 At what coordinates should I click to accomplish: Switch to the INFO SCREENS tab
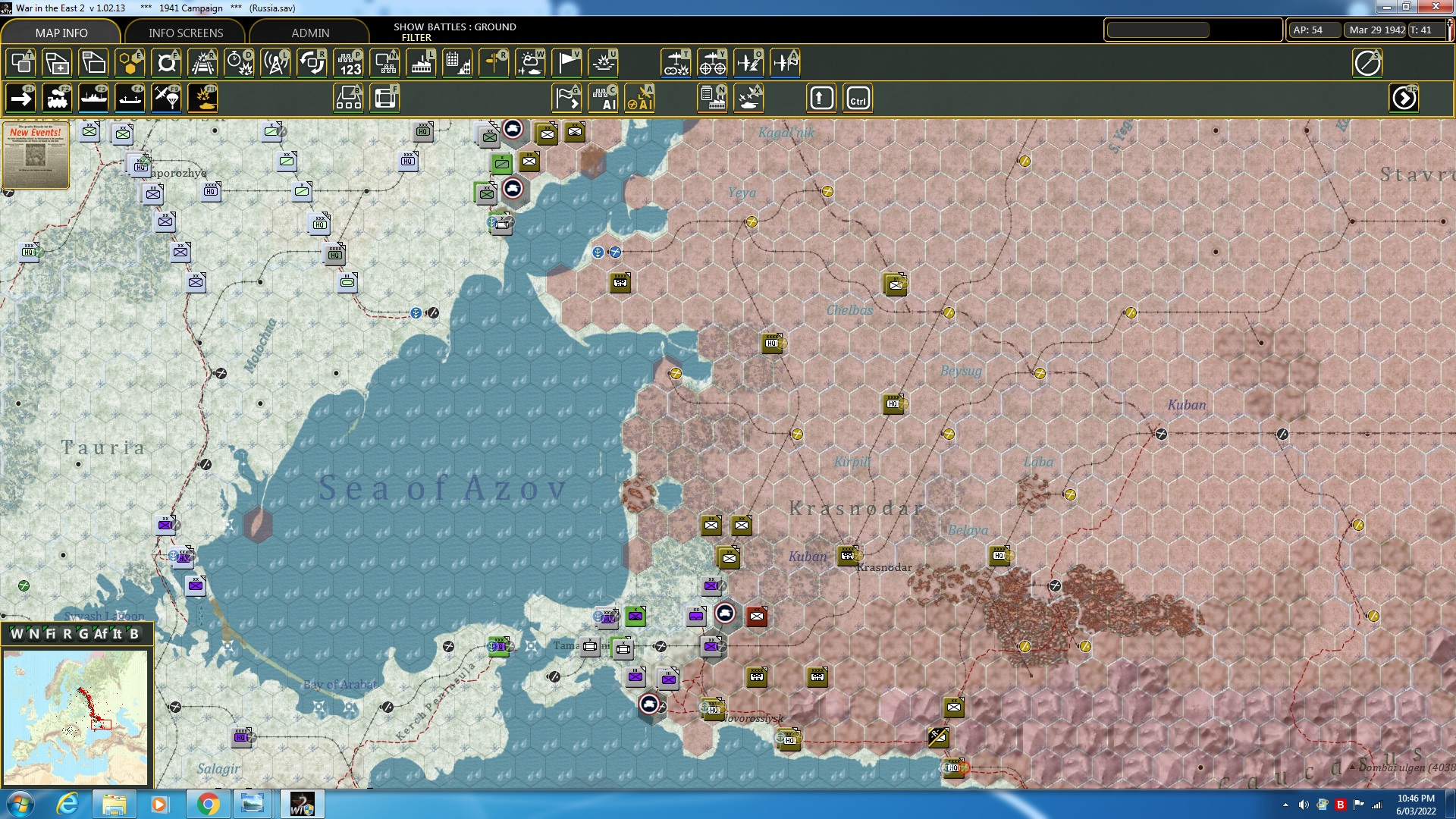[186, 33]
